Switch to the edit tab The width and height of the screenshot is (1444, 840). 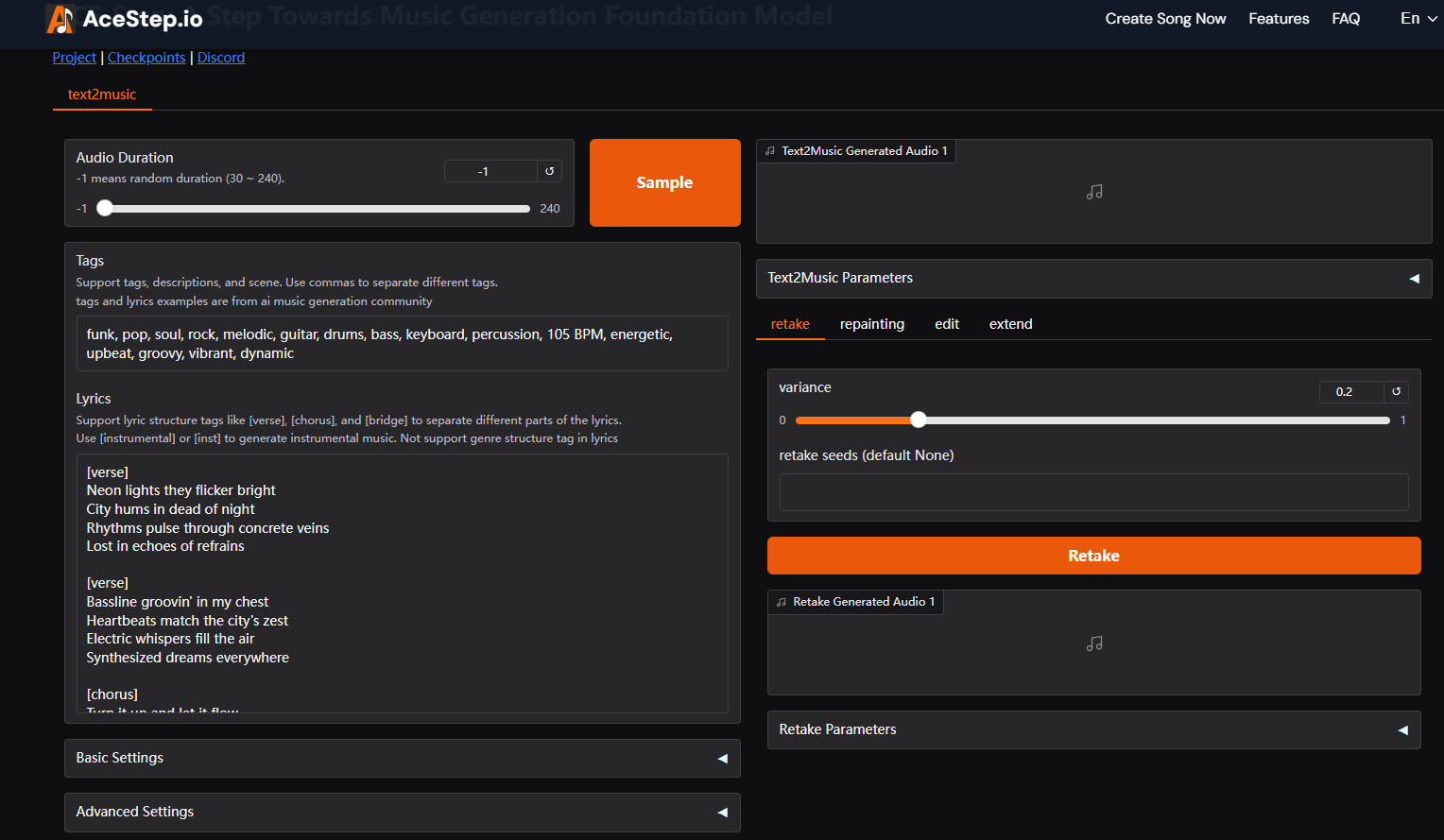click(947, 324)
